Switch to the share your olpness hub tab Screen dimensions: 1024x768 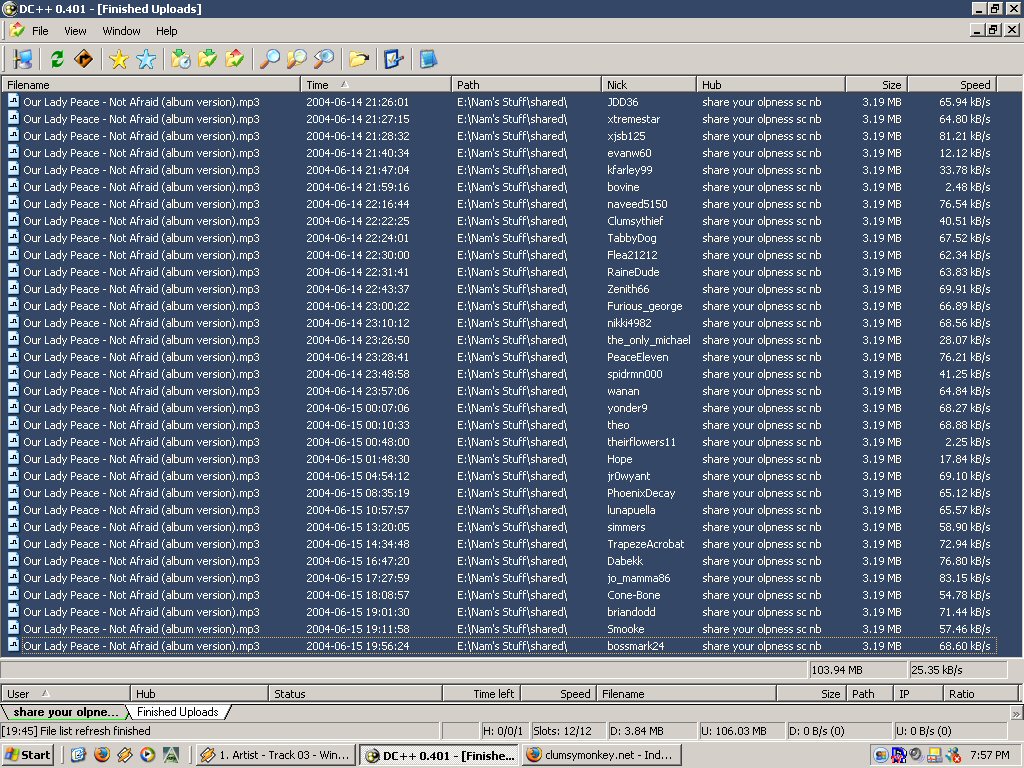click(x=64, y=712)
